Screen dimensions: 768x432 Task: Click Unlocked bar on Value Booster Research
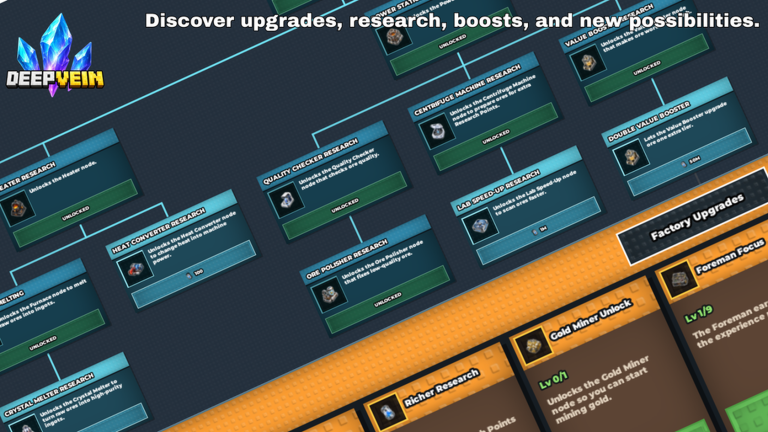click(647, 68)
